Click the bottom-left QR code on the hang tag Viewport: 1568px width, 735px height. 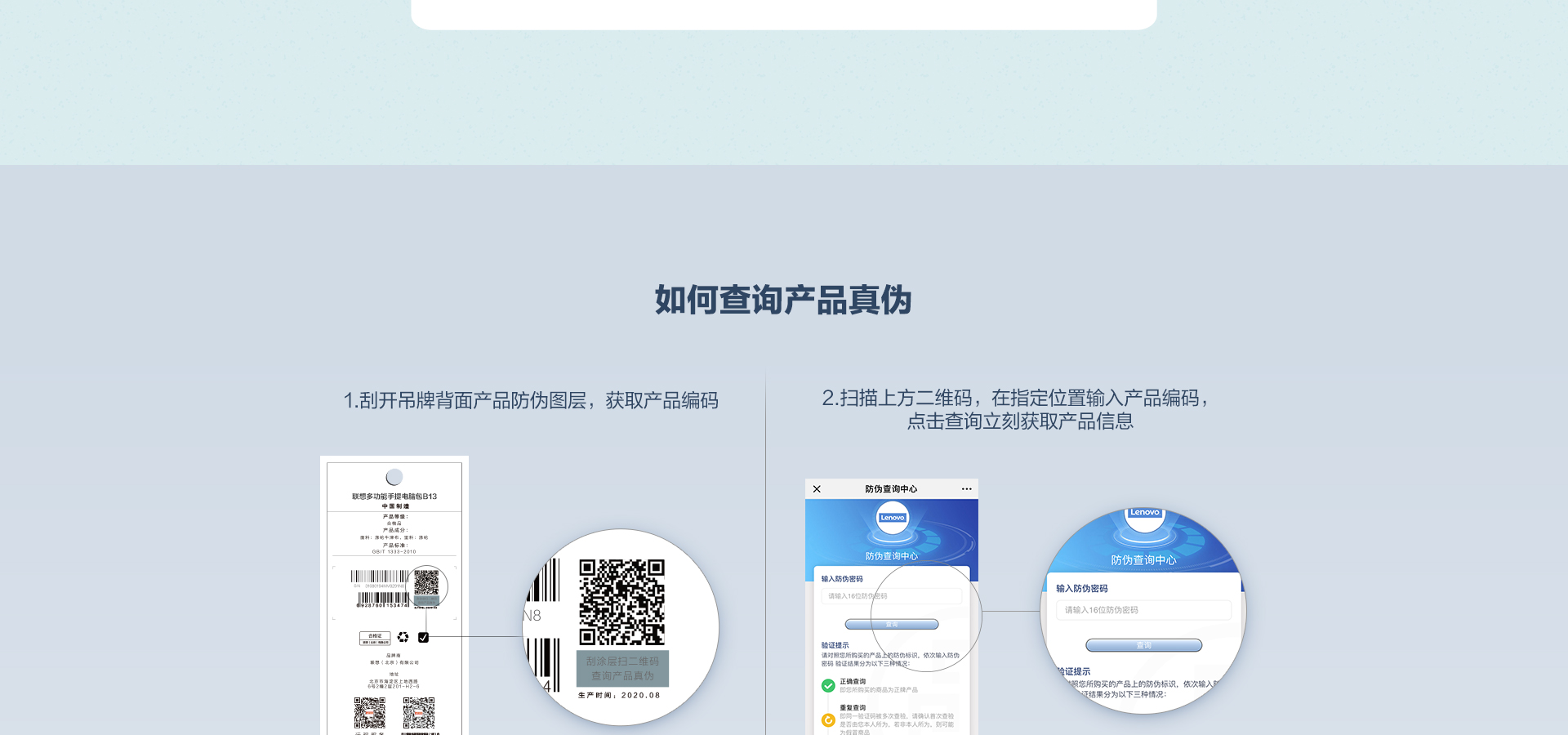(370, 713)
